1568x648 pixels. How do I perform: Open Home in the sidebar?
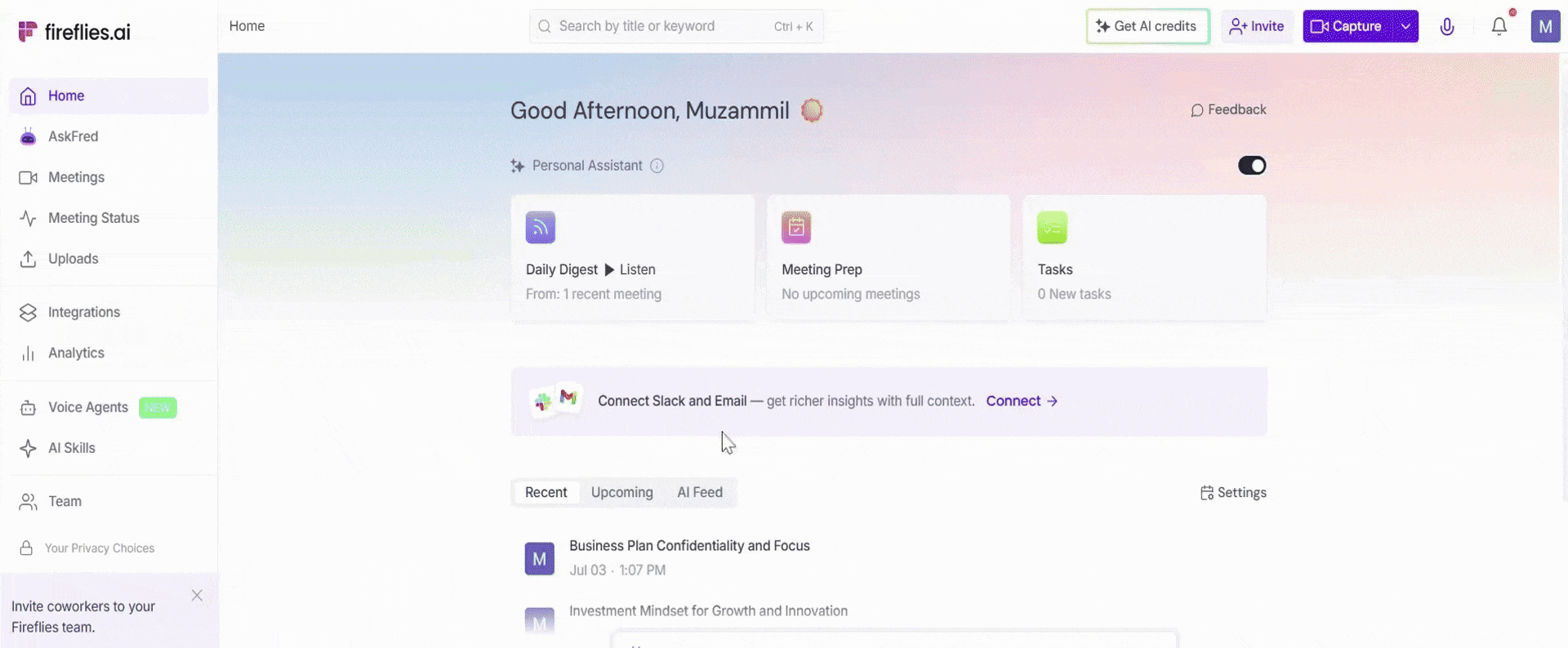point(109,95)
